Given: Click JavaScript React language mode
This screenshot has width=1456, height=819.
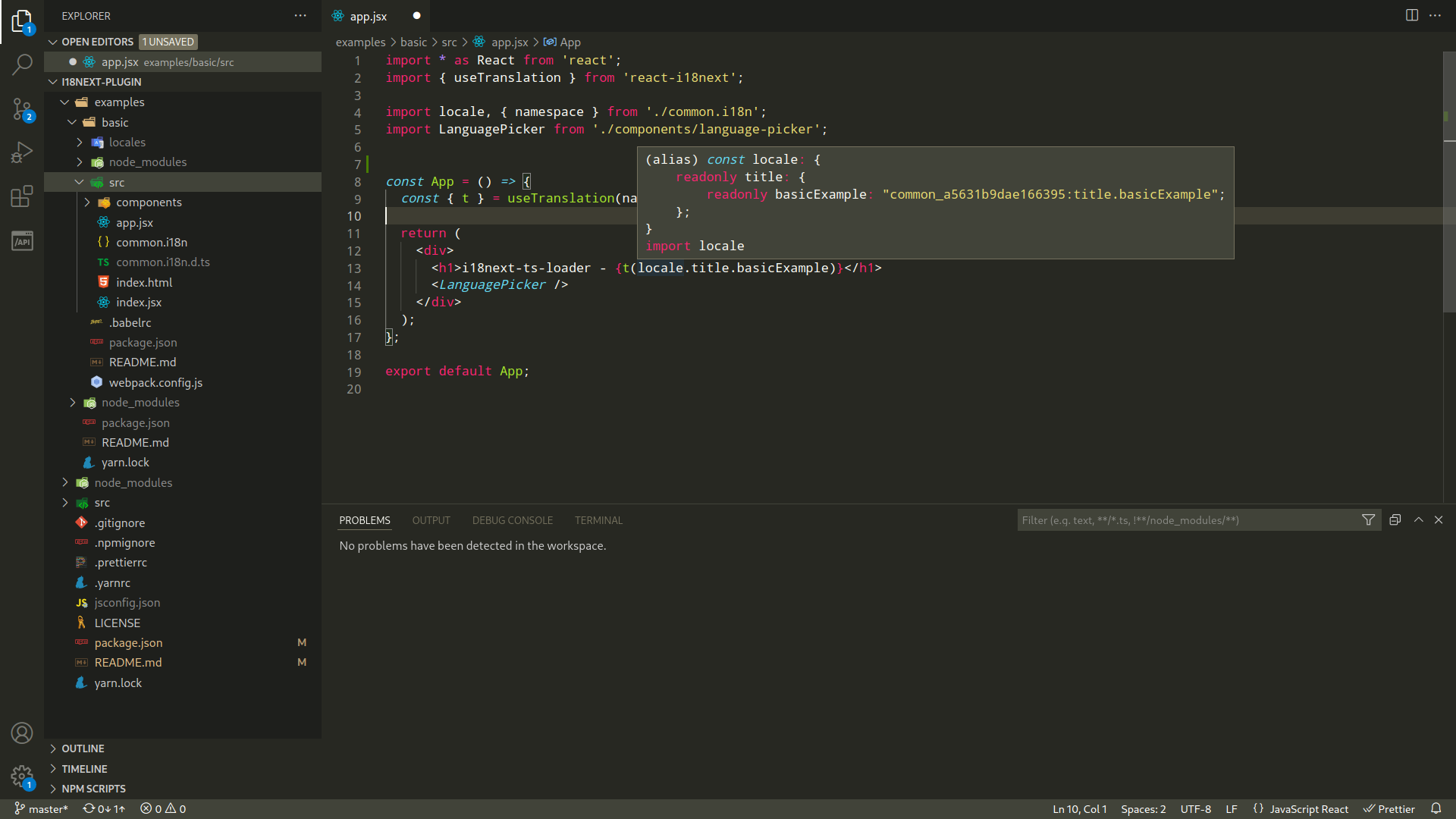Looking at the screenshot, I should tap(1308, 809).
